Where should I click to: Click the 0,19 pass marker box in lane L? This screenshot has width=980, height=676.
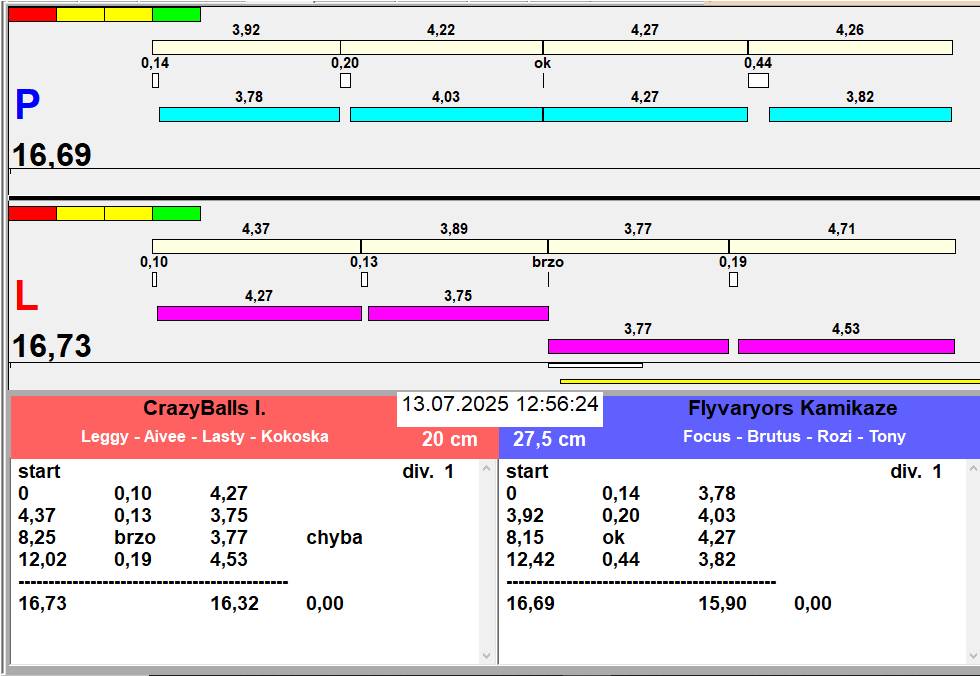click(733, 280)
